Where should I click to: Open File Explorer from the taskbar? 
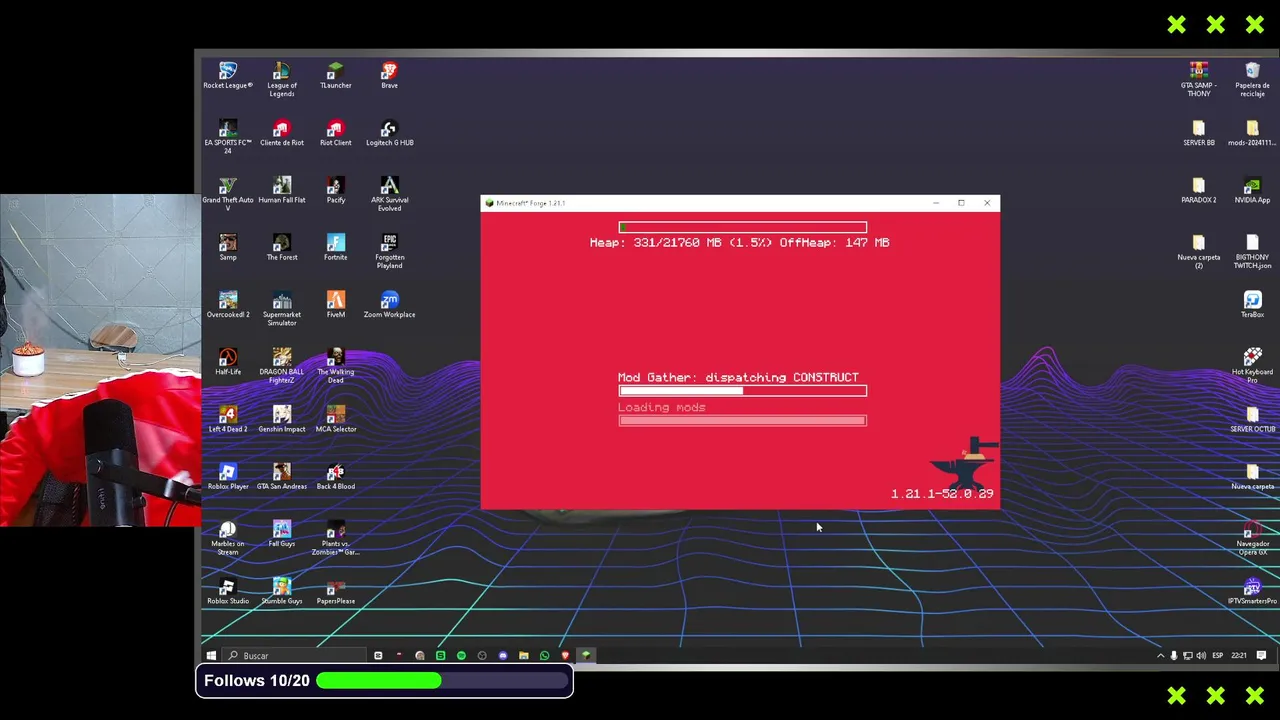523,656
